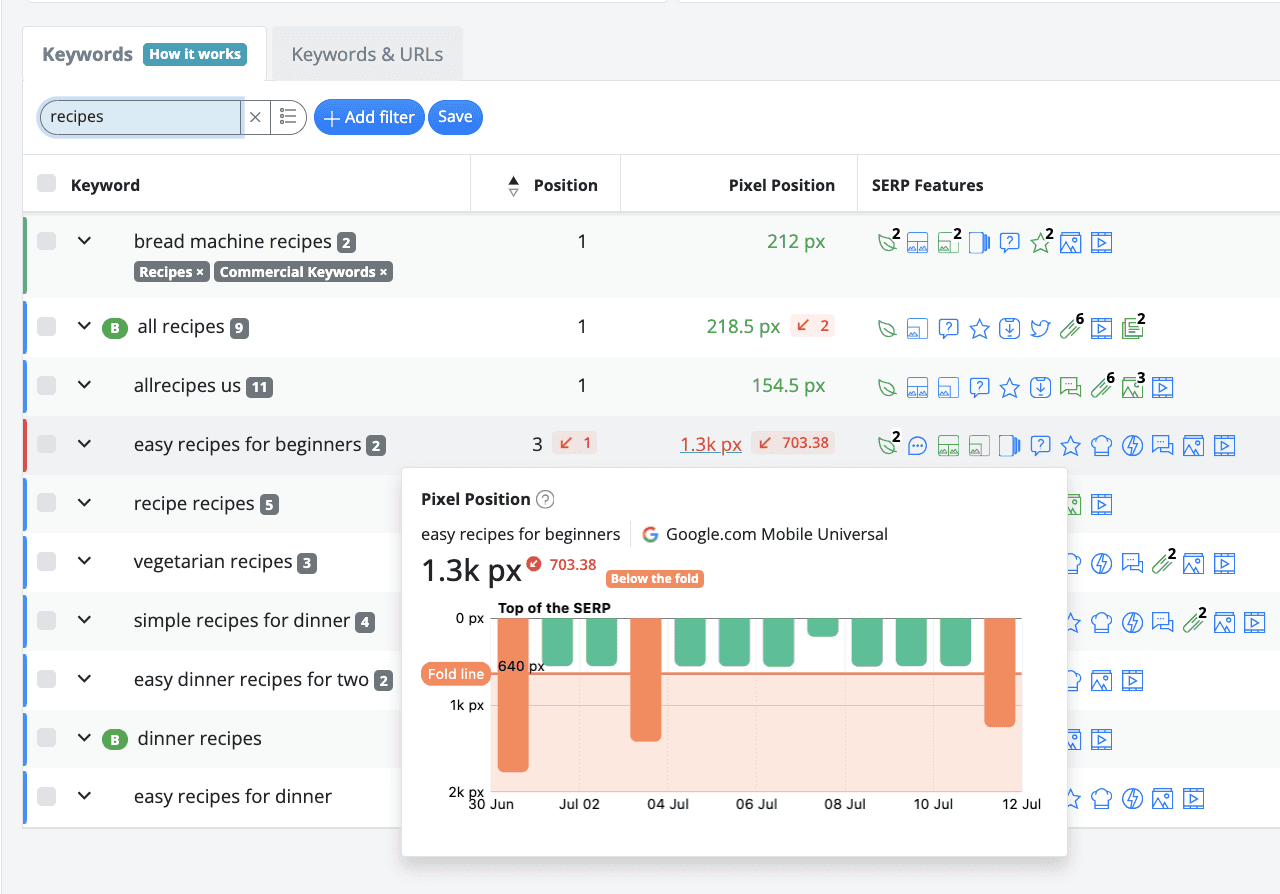Click the image icon in easy recipes for beginners row
Screen dimensions: 1280x894
(1193, 446)
